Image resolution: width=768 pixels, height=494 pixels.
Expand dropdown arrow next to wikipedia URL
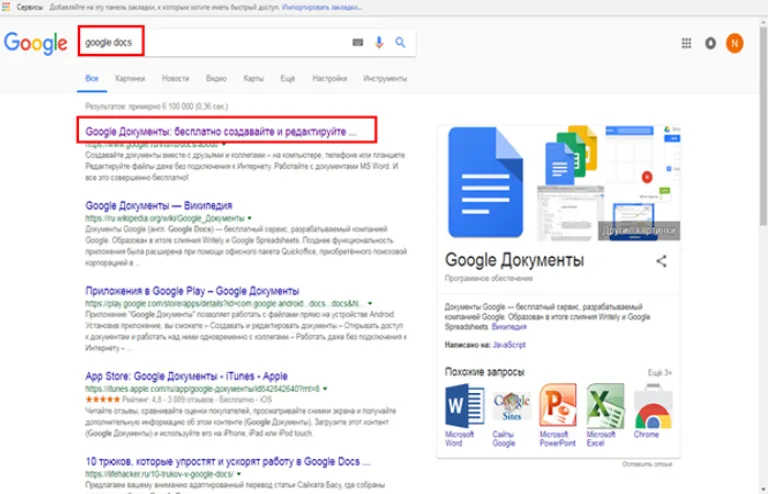point(250,218)
